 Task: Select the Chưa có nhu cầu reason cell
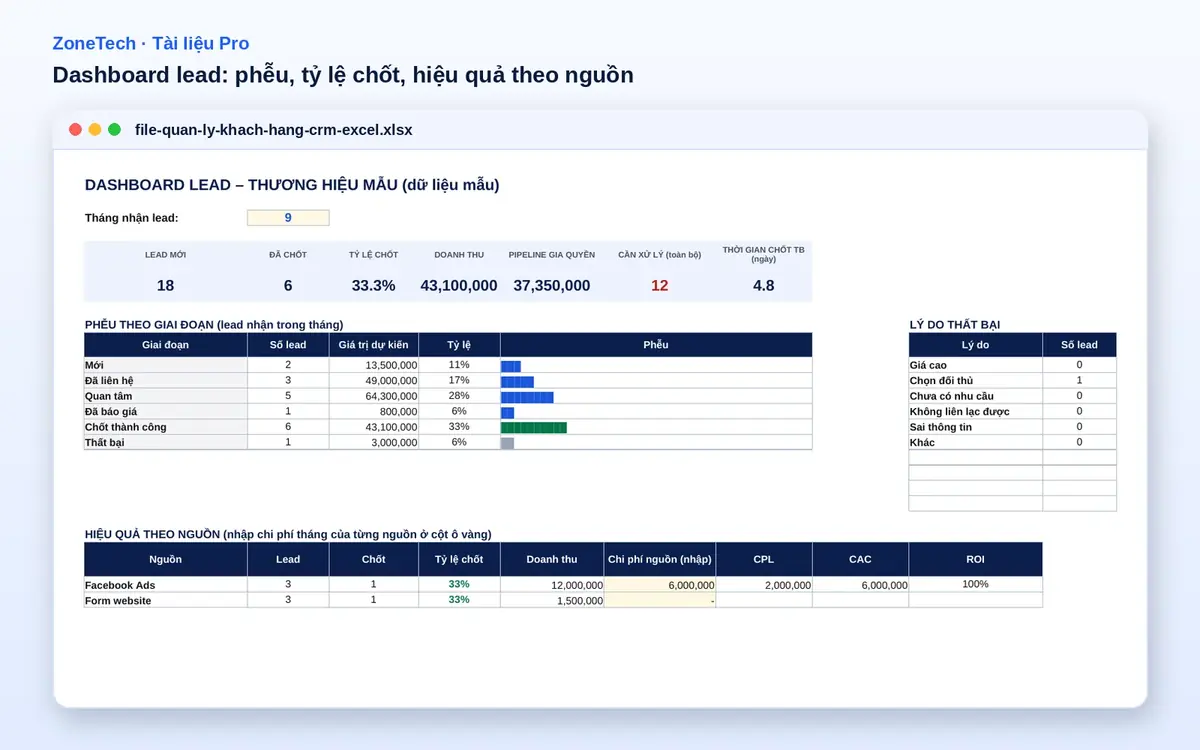975,396
